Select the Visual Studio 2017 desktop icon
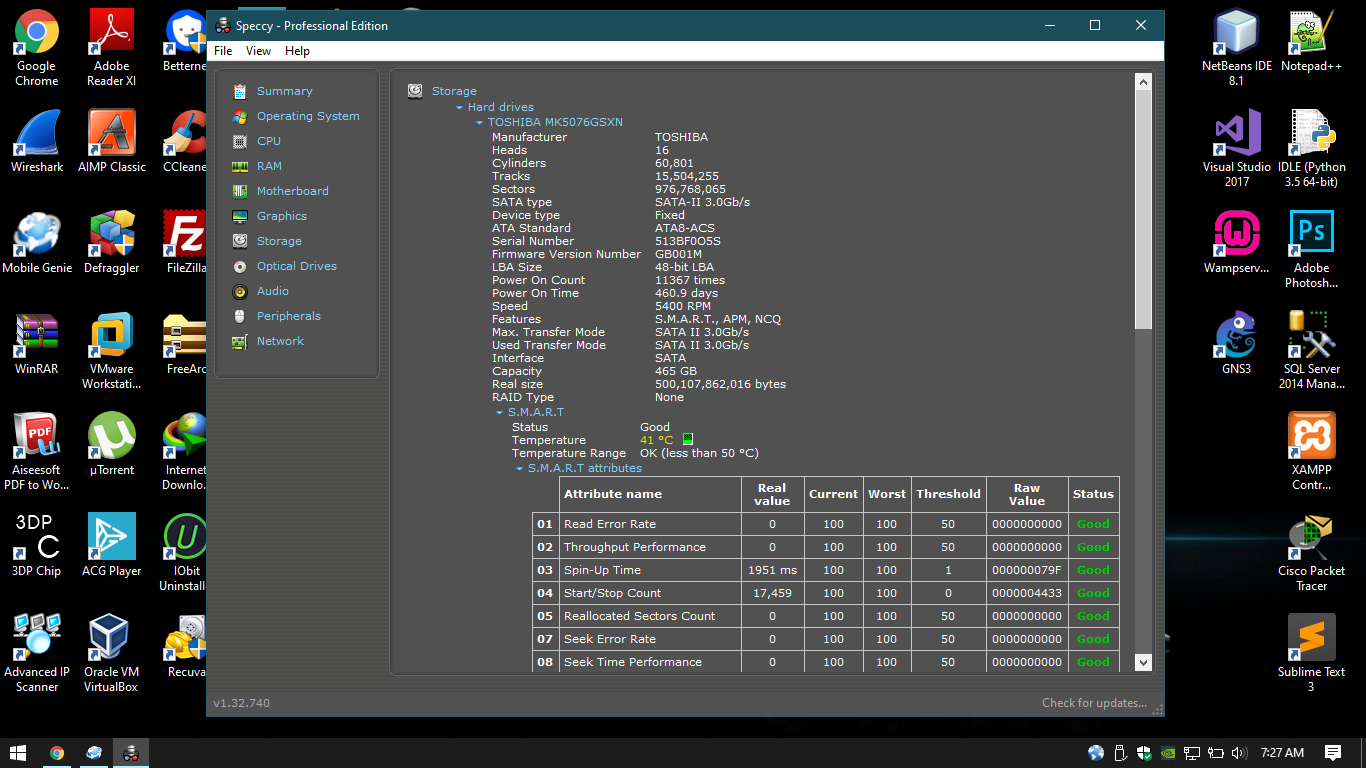This screenshot has width=1366, height=768. 1237,149
